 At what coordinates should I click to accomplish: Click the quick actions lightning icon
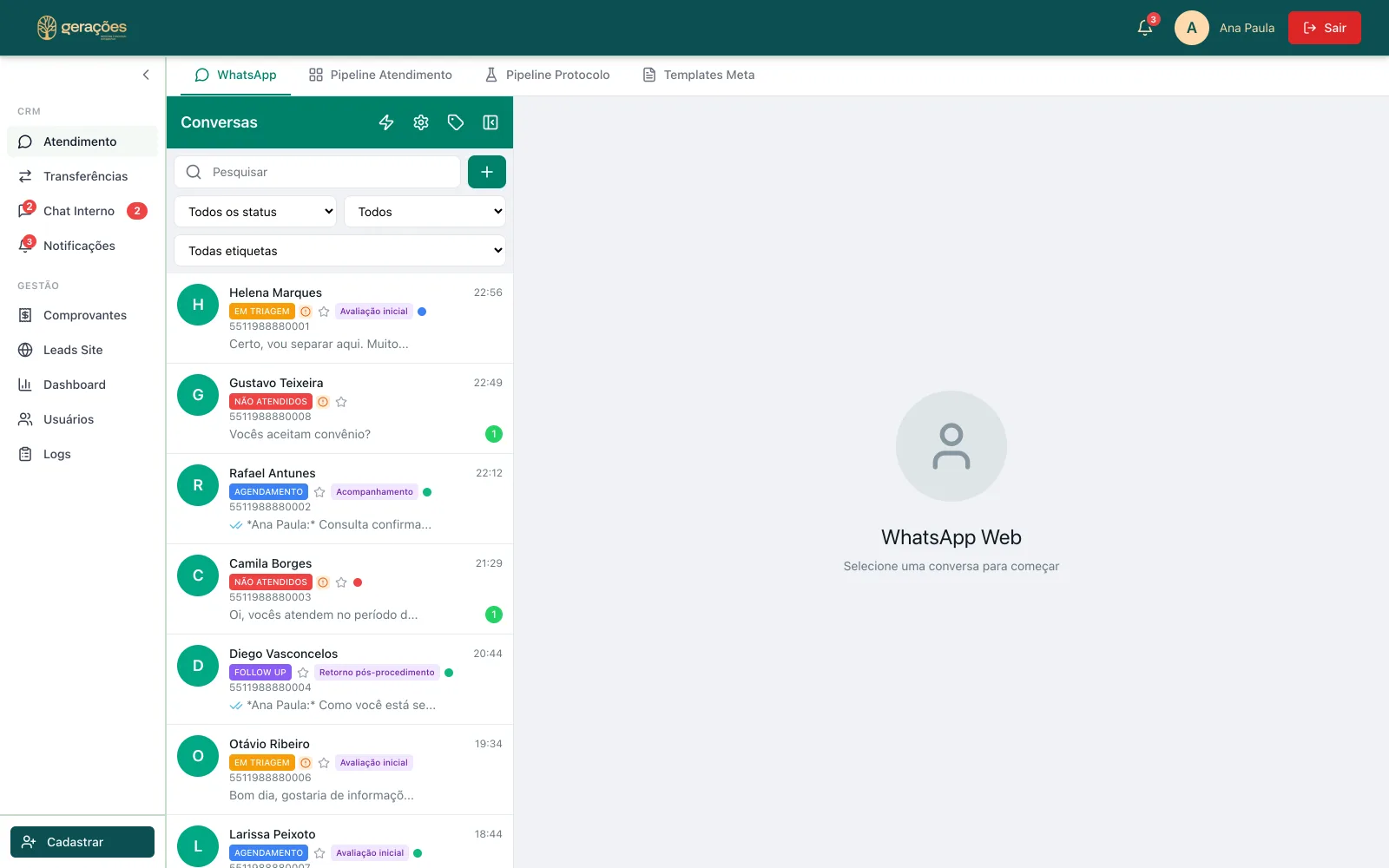pos(386,122)
